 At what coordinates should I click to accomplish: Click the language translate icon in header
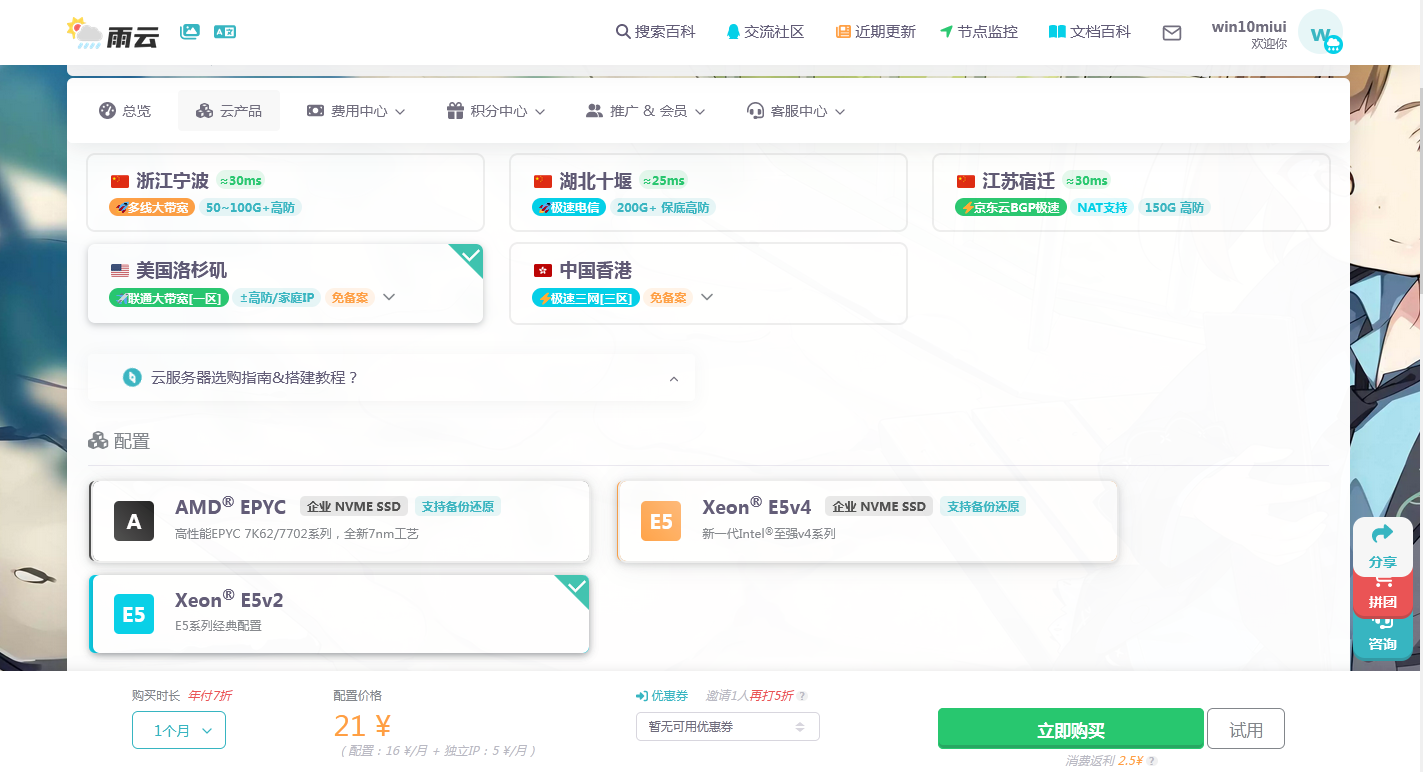click(225, 32)
